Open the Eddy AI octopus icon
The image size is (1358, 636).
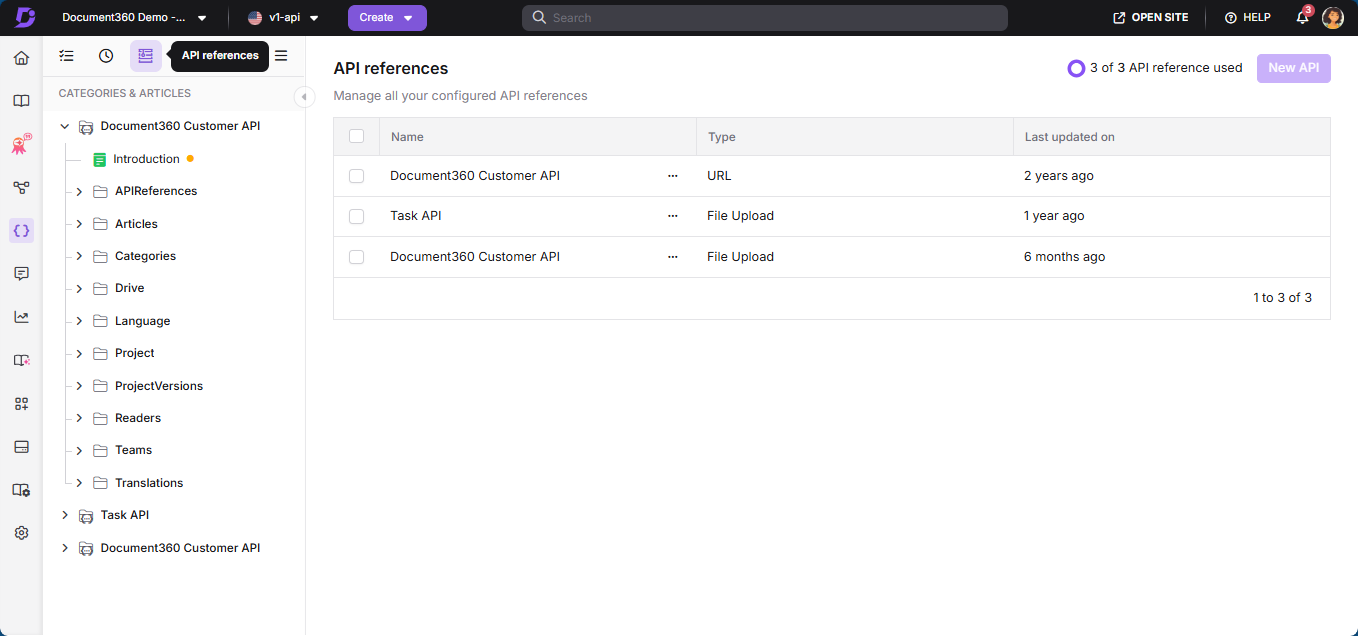[x=21, y=144]
